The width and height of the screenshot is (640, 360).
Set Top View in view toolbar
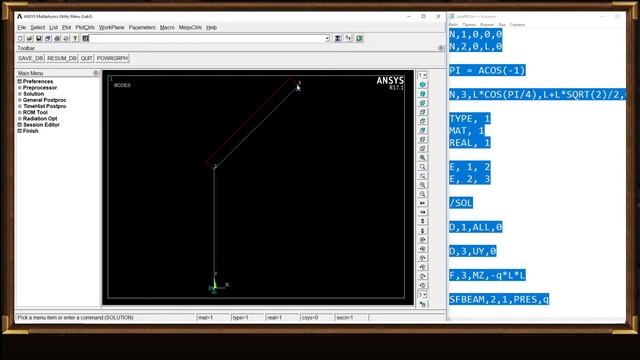click(x=422, y=121)
